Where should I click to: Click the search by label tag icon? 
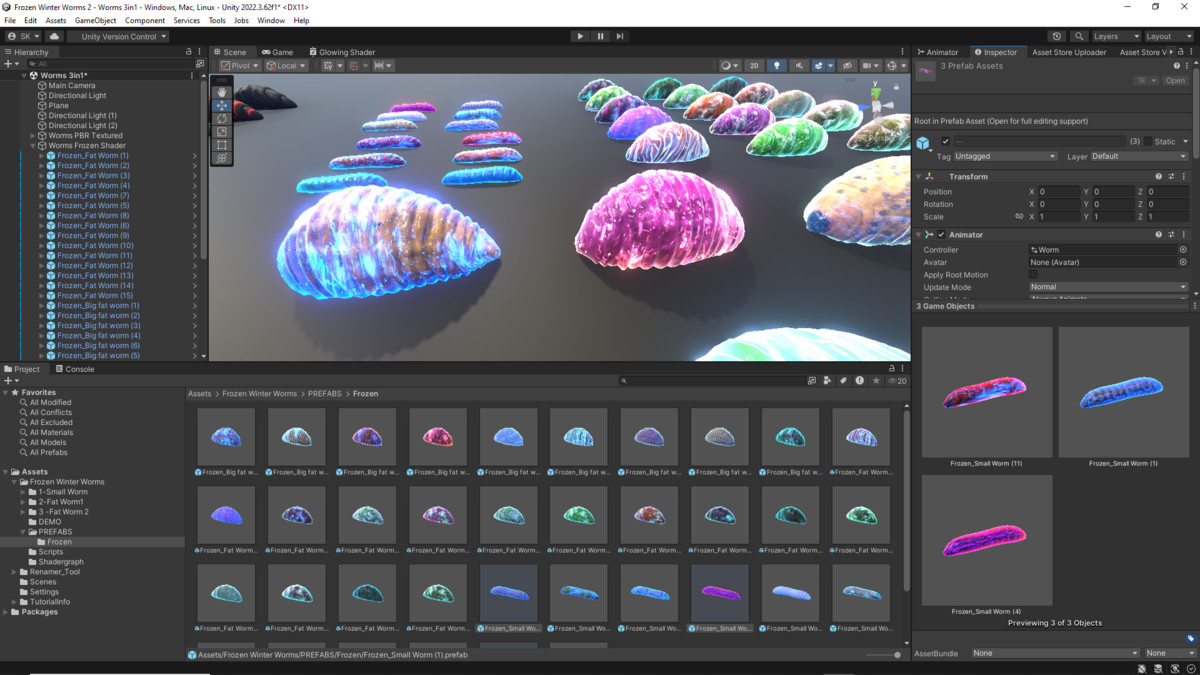(x=843, y=381)
